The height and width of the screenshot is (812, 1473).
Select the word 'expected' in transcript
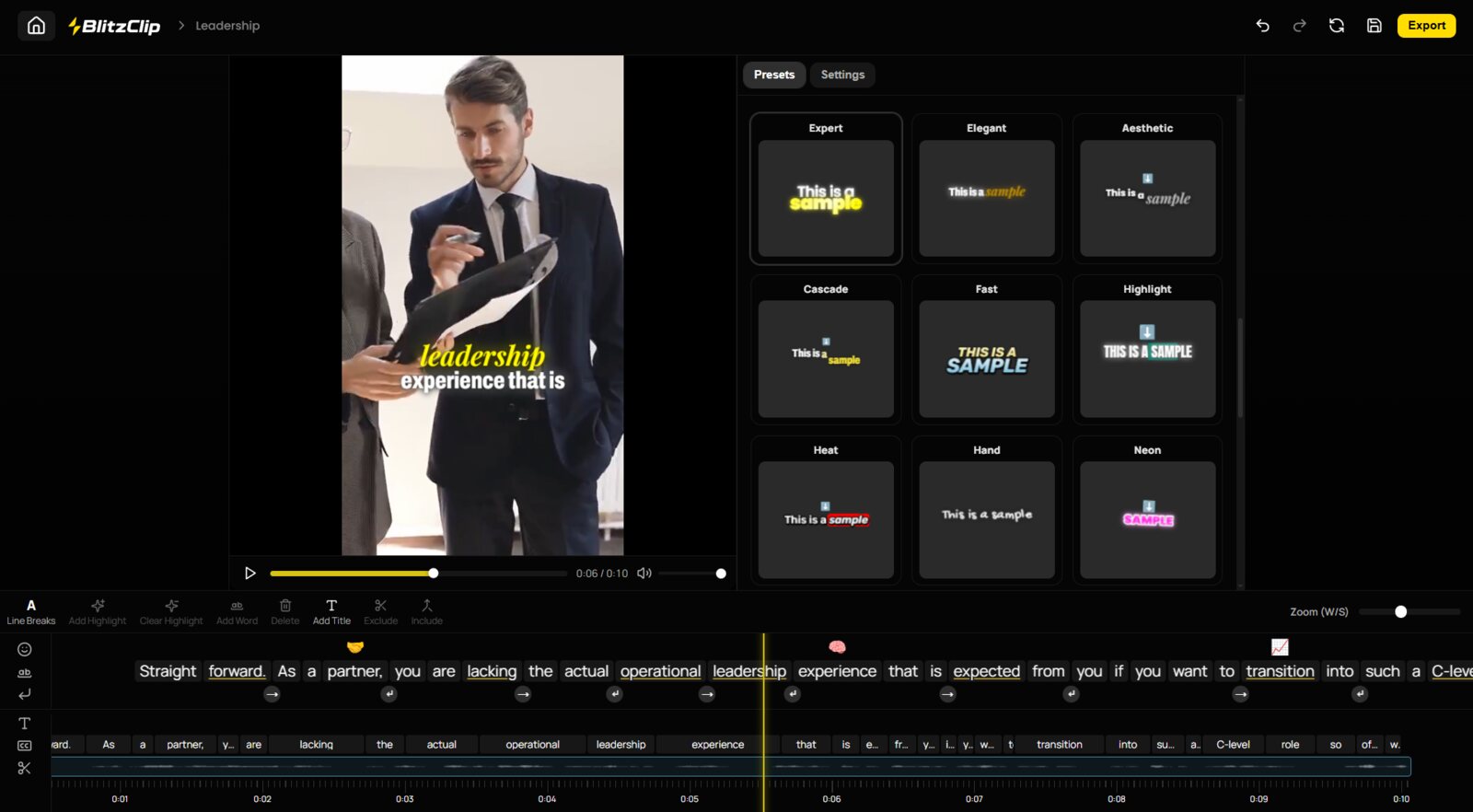(986, 671)
